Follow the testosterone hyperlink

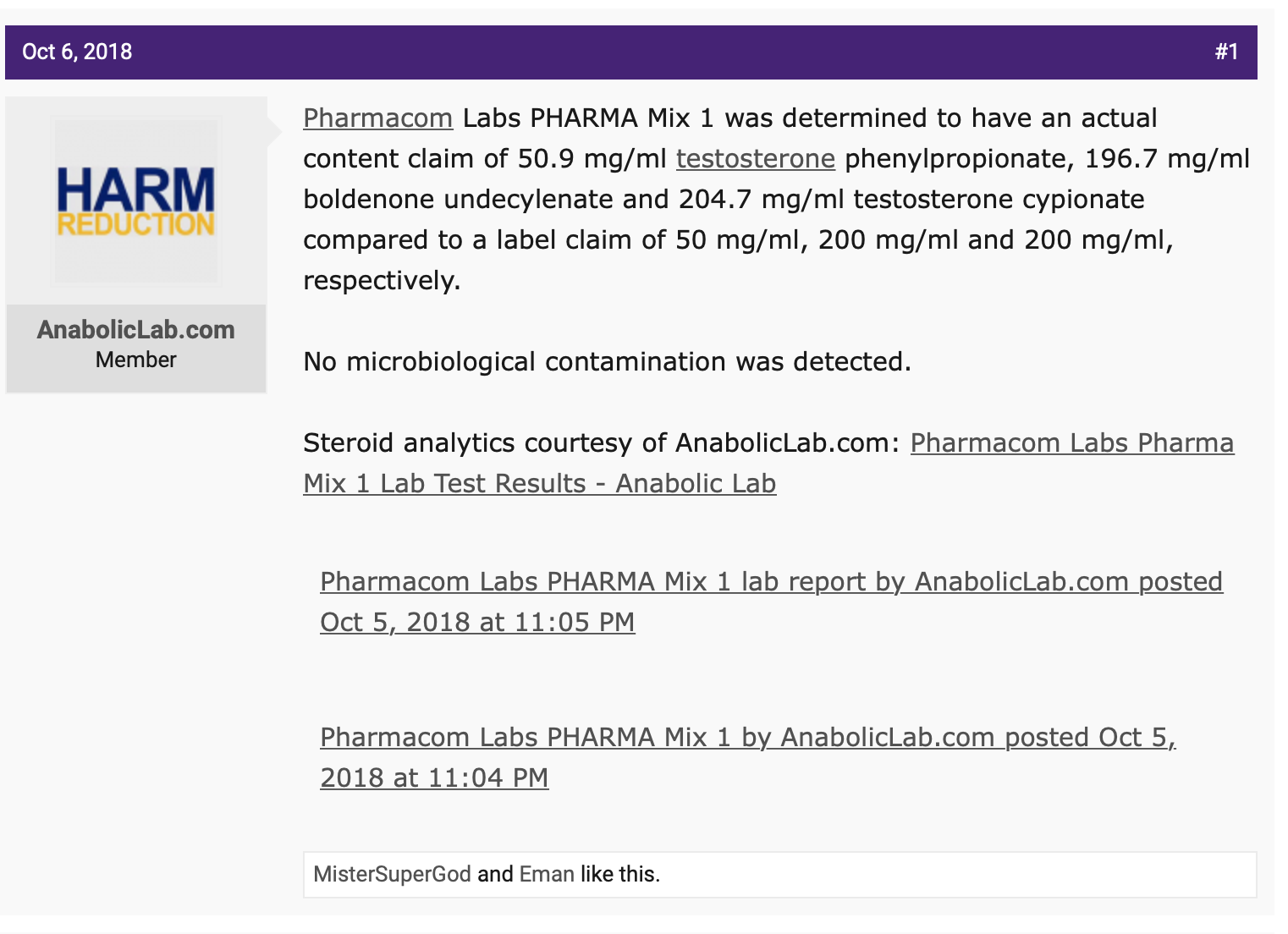(756, 158)
